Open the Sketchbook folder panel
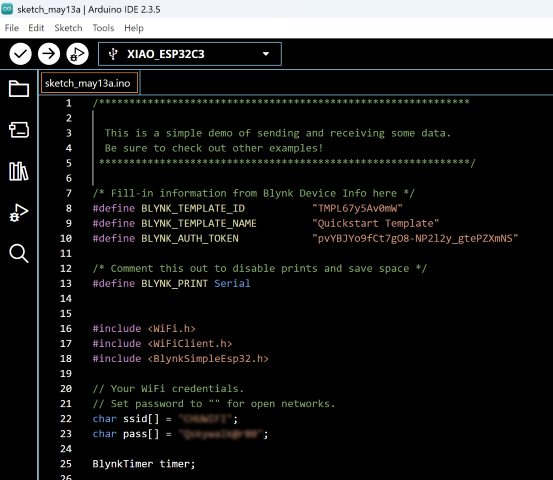 [19, 89]
